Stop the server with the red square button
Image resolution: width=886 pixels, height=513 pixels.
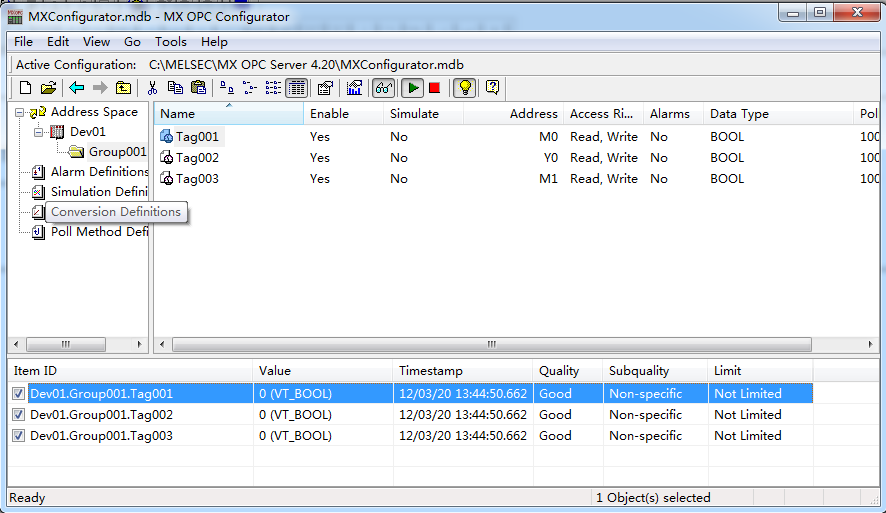click(x=435, y=88)
